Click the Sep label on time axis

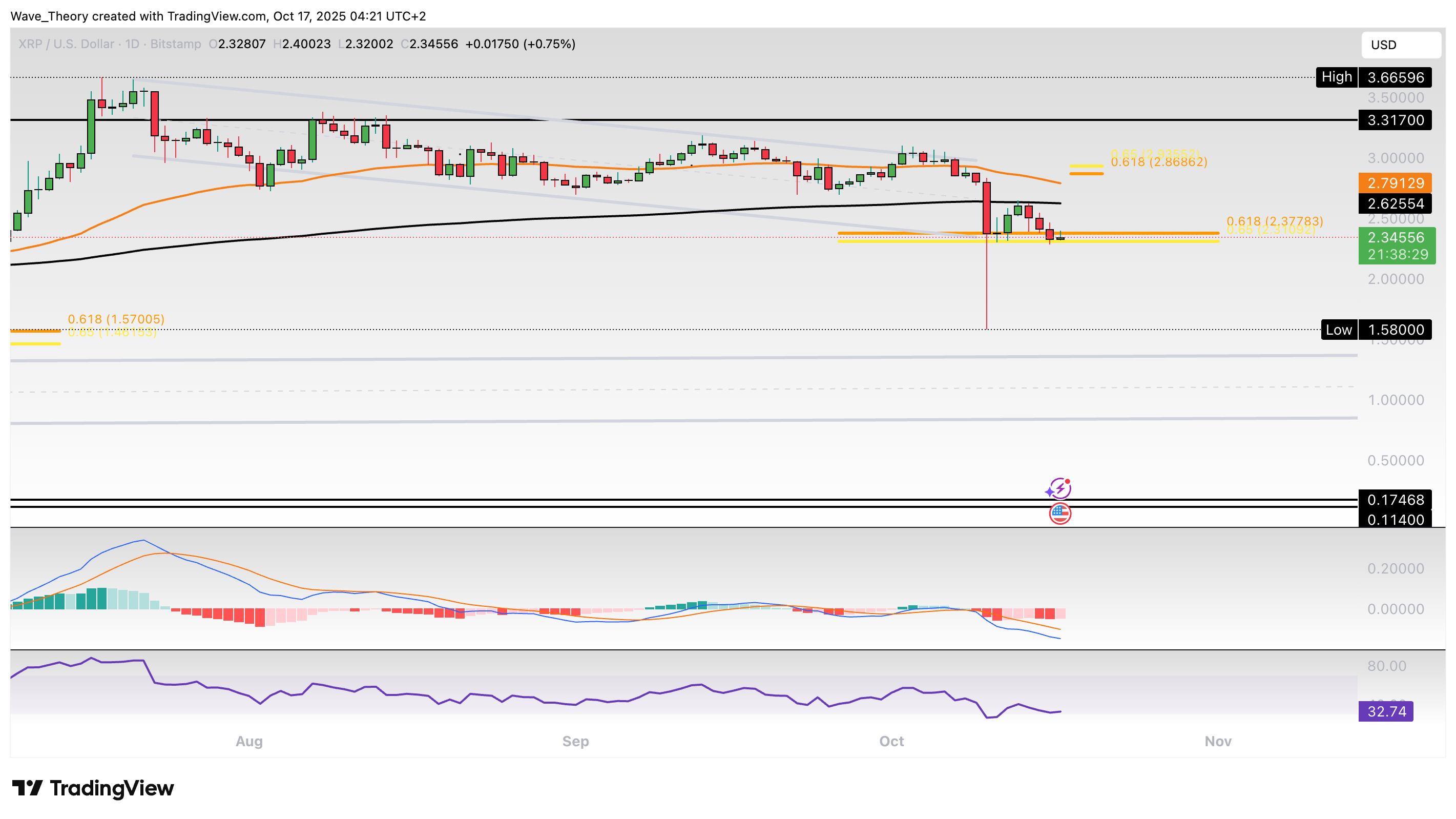[575, 741]
